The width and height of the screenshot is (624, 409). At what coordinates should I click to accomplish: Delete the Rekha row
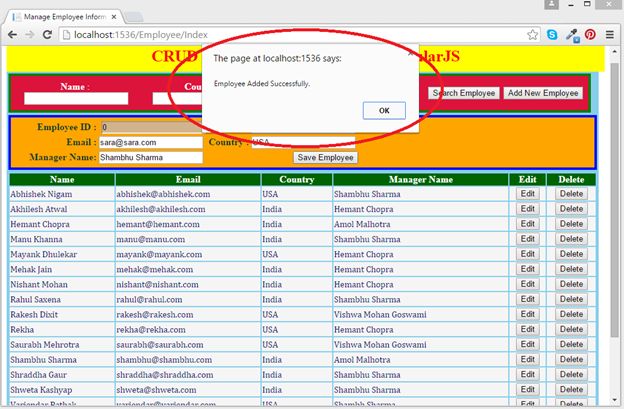coord(571,329)
